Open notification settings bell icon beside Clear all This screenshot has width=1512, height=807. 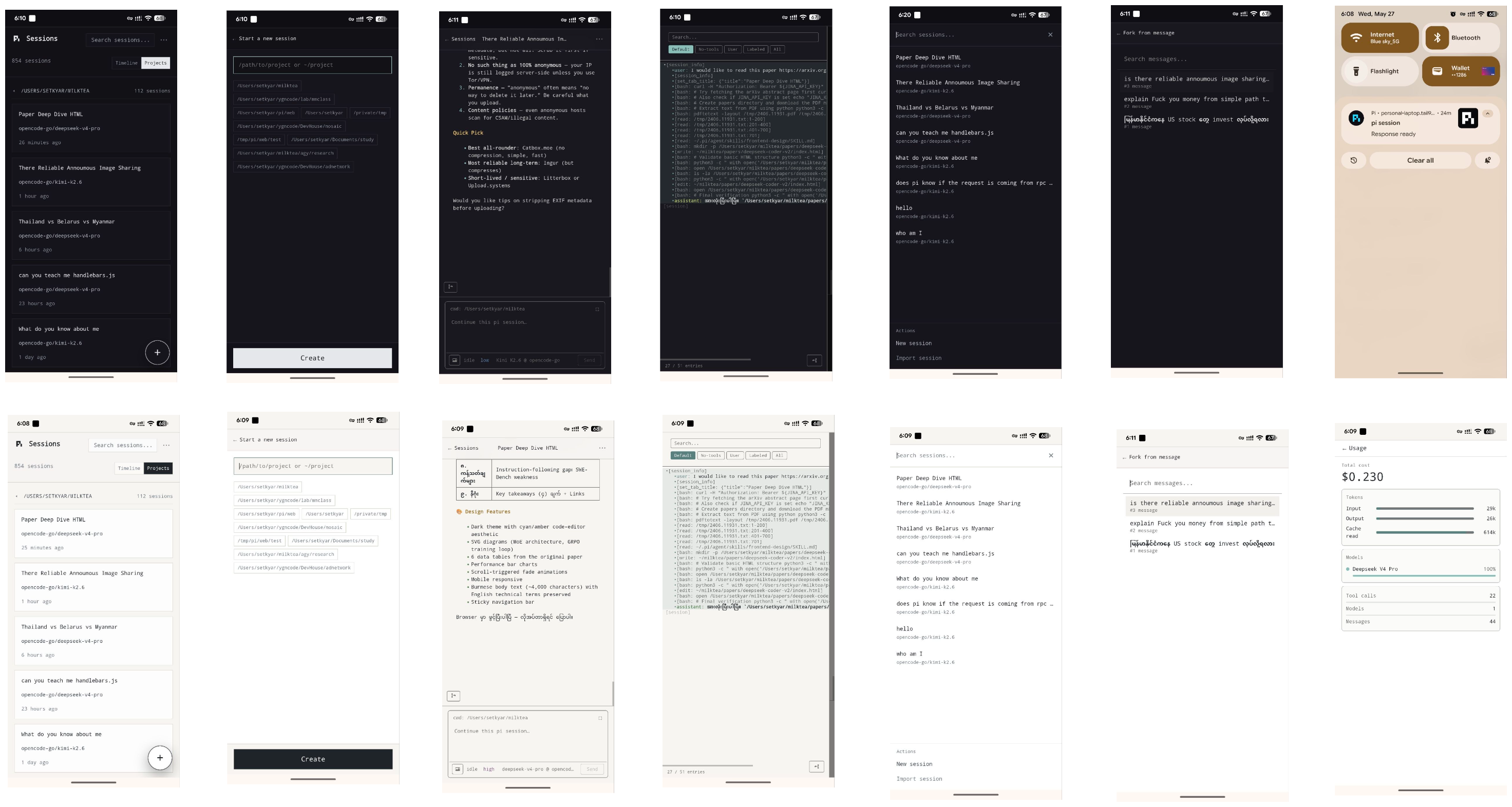pyautogui.click(x=1487, y=160)
